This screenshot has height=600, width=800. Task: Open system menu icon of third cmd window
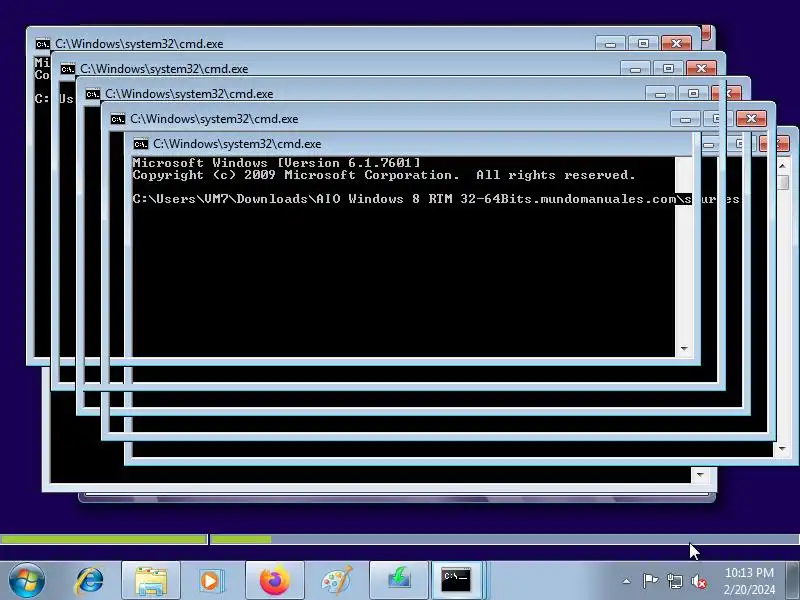[x=93, y=94]
